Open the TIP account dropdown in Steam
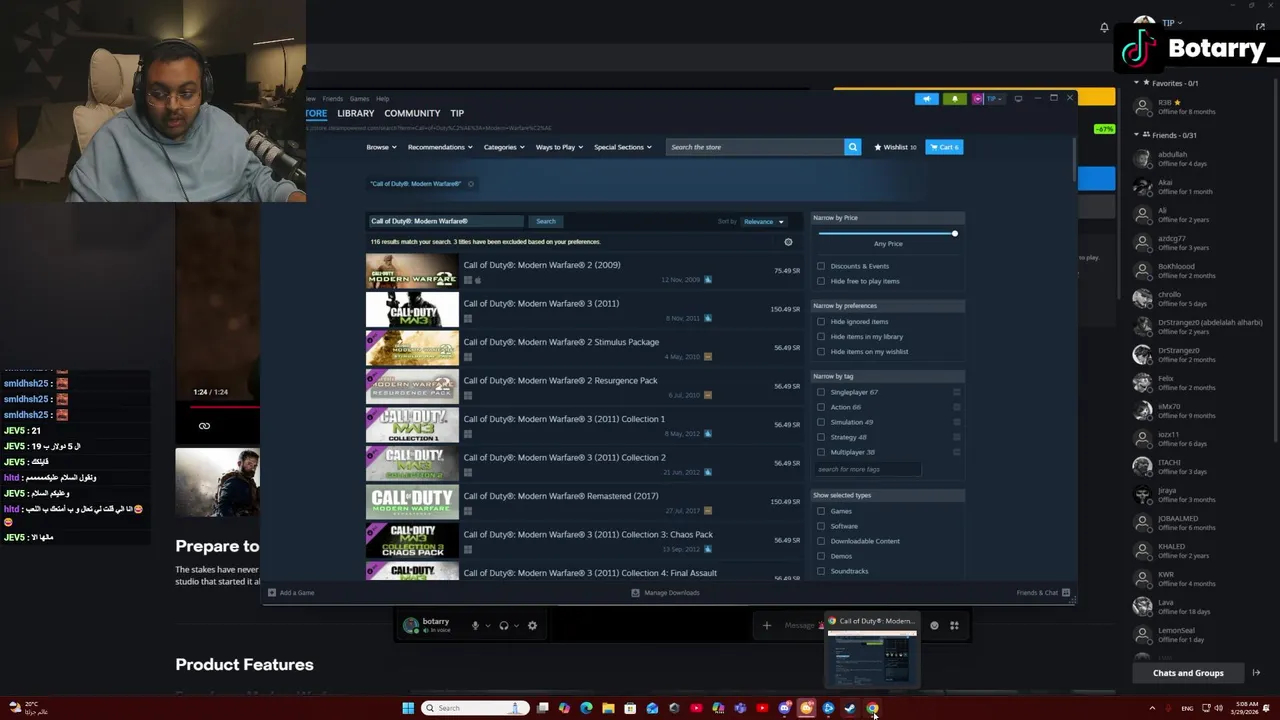This screenshot has width=1280, height=720. point(992,98)
